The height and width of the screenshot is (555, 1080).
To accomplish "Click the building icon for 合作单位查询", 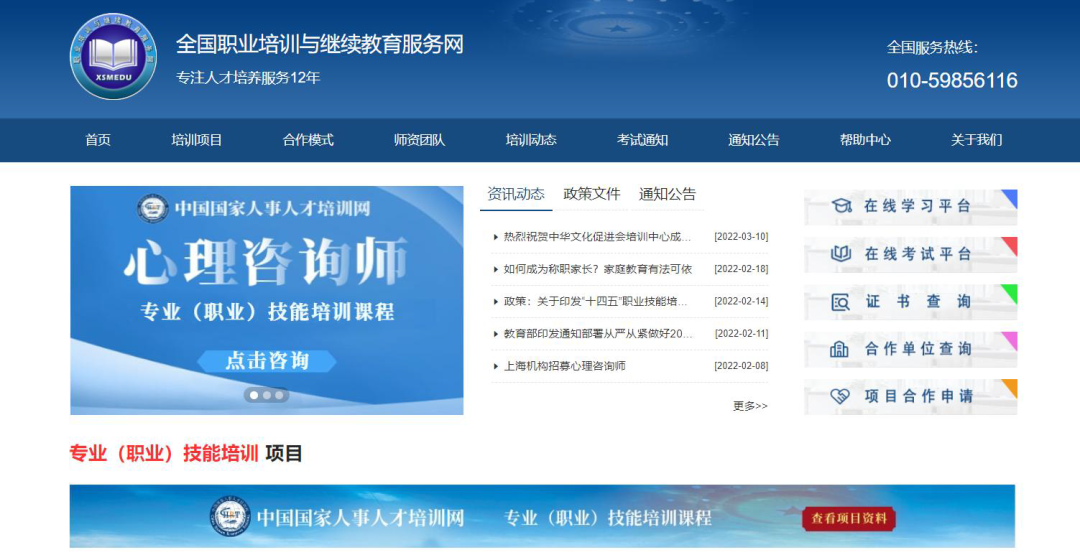I will pos(841,349).
